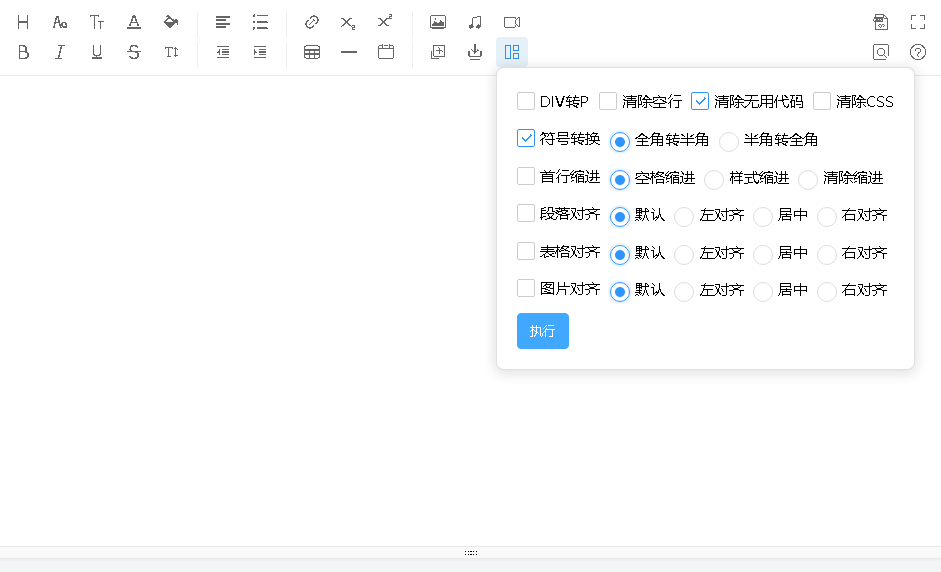Image resolution: width=941 pixels, height=572 pixels.
Task: Enable the DIV转P checkbox
Action: point(526,101)
